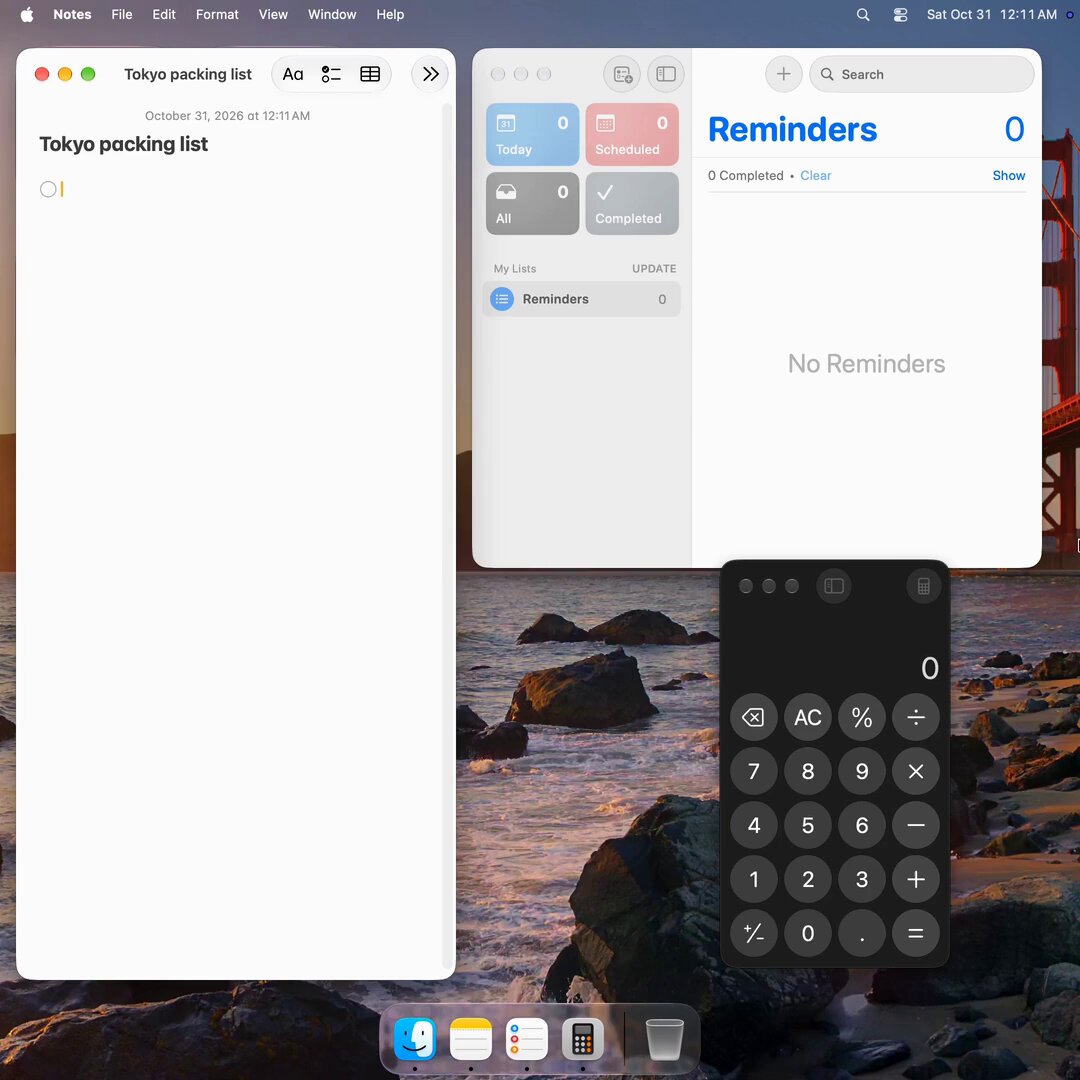Screen dimensions: 1080x1080
Task: Expand hidden Notes toolbar items with double chevron
Action: 430,74
